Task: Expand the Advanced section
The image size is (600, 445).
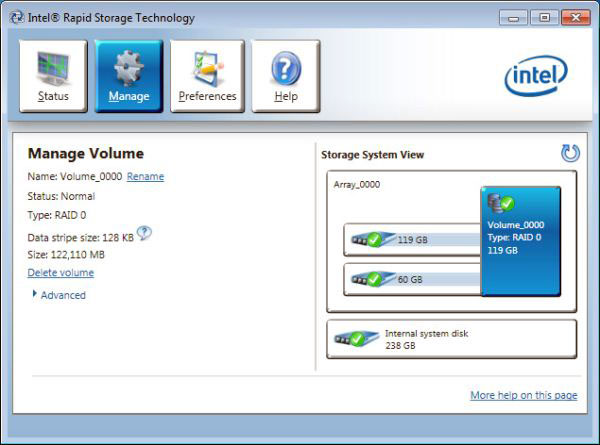Action: (59, 295)
